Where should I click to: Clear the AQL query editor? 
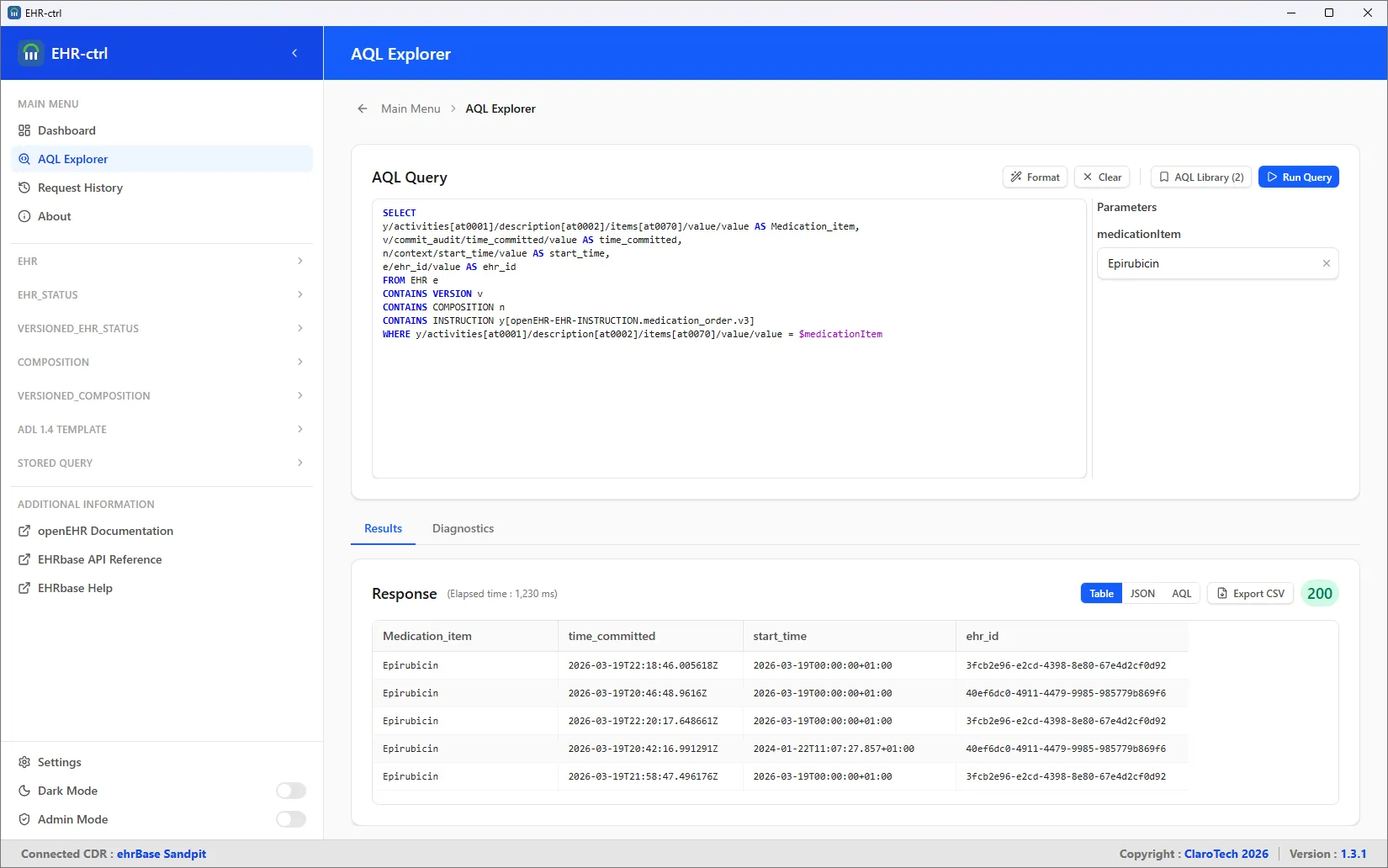pos(1102,177)
